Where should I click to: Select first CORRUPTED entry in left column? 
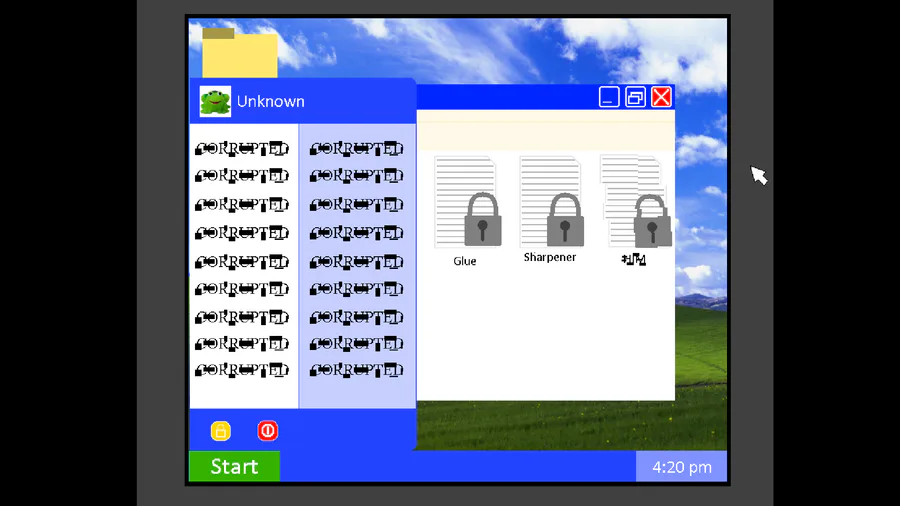pyautogui.click(x=242, y=149)
